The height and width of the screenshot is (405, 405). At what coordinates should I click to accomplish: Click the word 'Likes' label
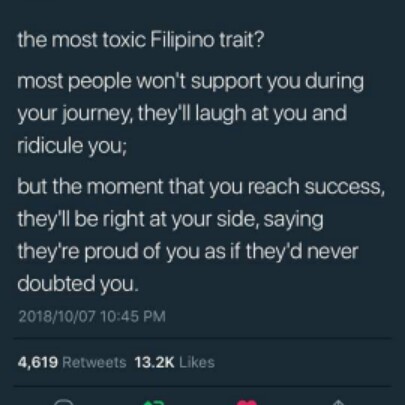tap(197, 362)
